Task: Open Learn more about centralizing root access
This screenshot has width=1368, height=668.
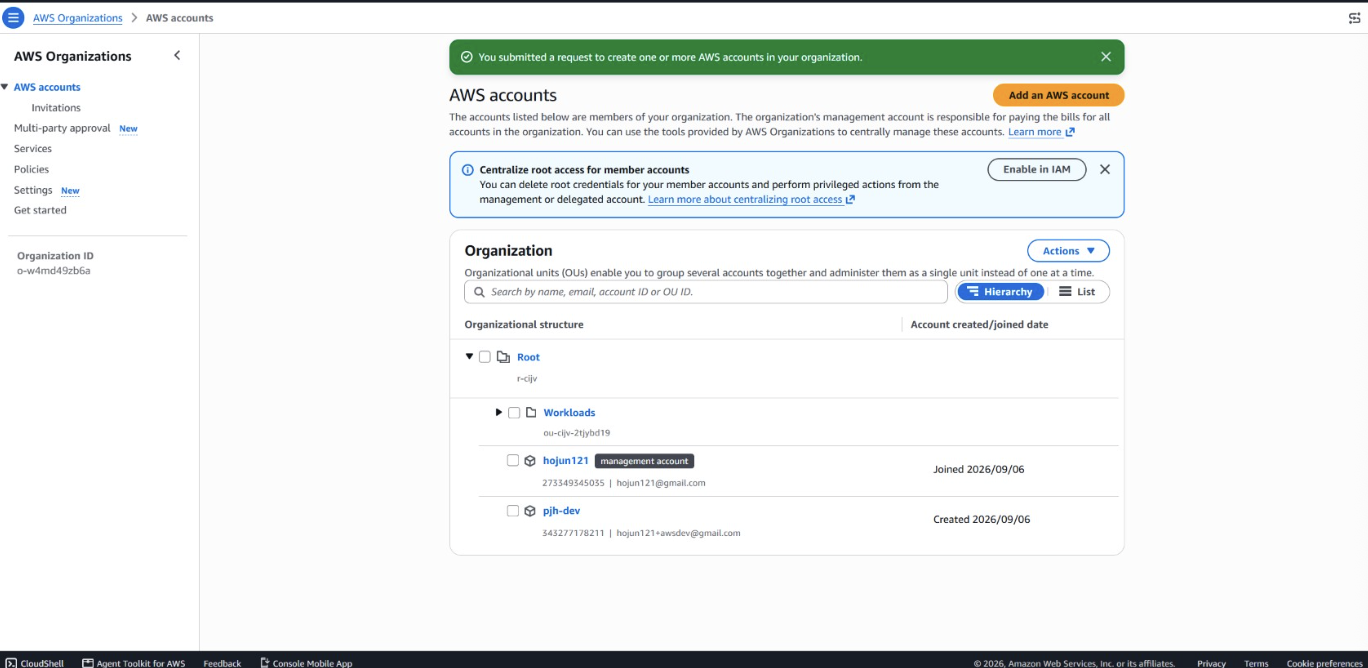Action: [751, 200]
